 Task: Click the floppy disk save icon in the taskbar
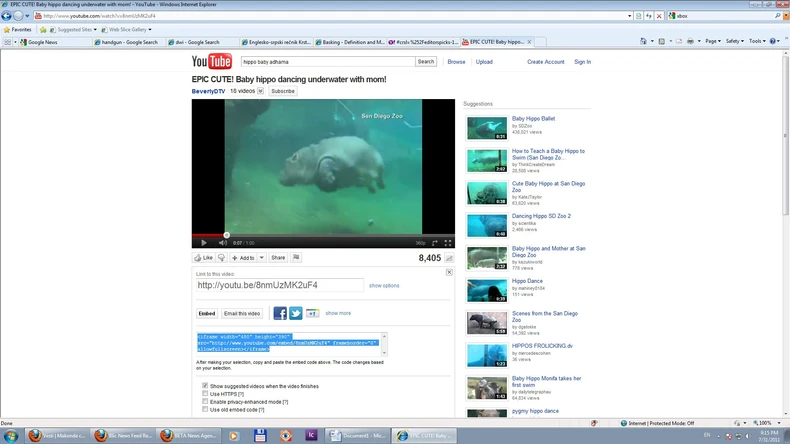click(x=260, y=435)
